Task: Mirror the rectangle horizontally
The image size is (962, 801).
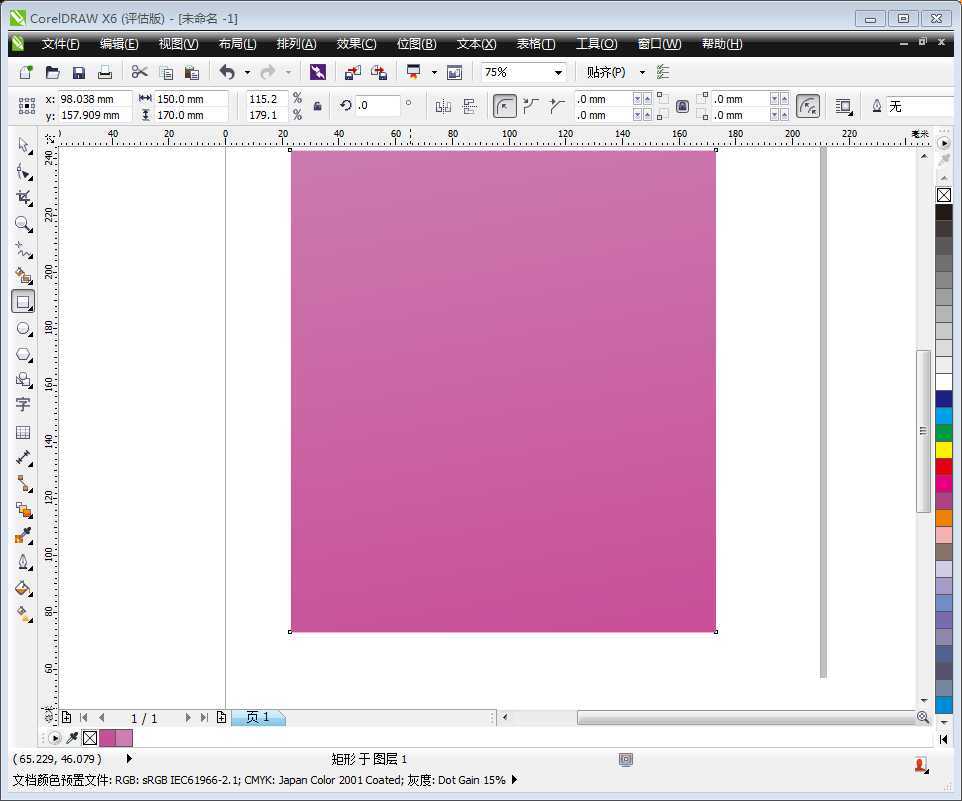Action: pyautogui.click(x=443, y=106)
